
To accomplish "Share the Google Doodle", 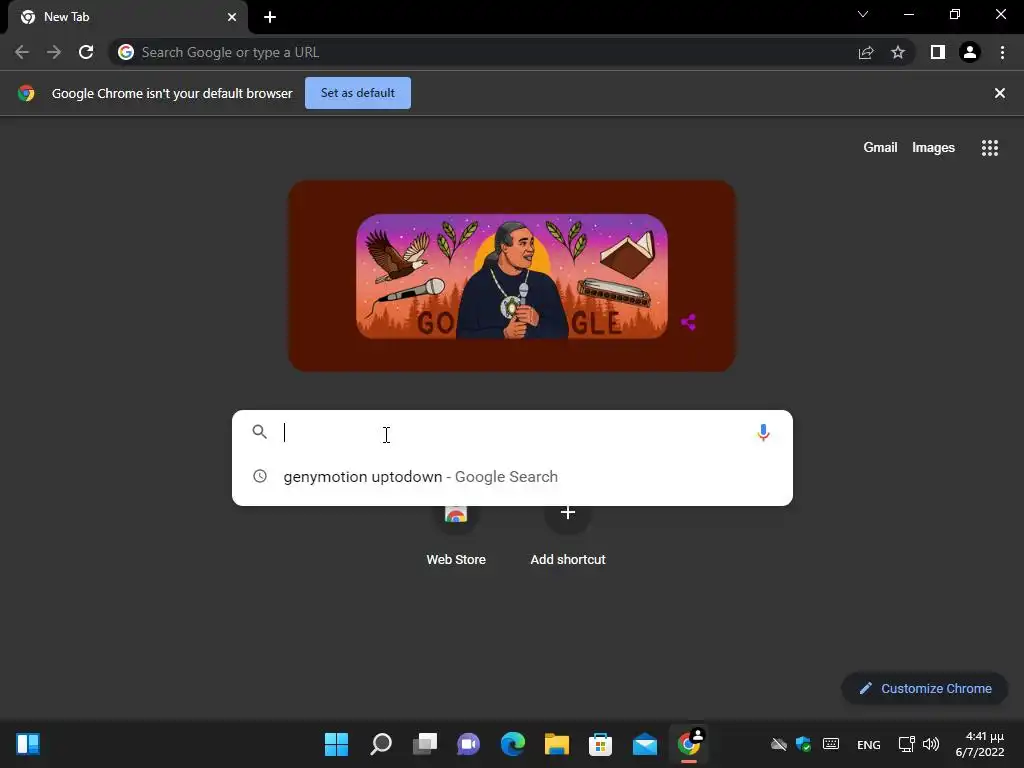I will click(x=688, y=322).
